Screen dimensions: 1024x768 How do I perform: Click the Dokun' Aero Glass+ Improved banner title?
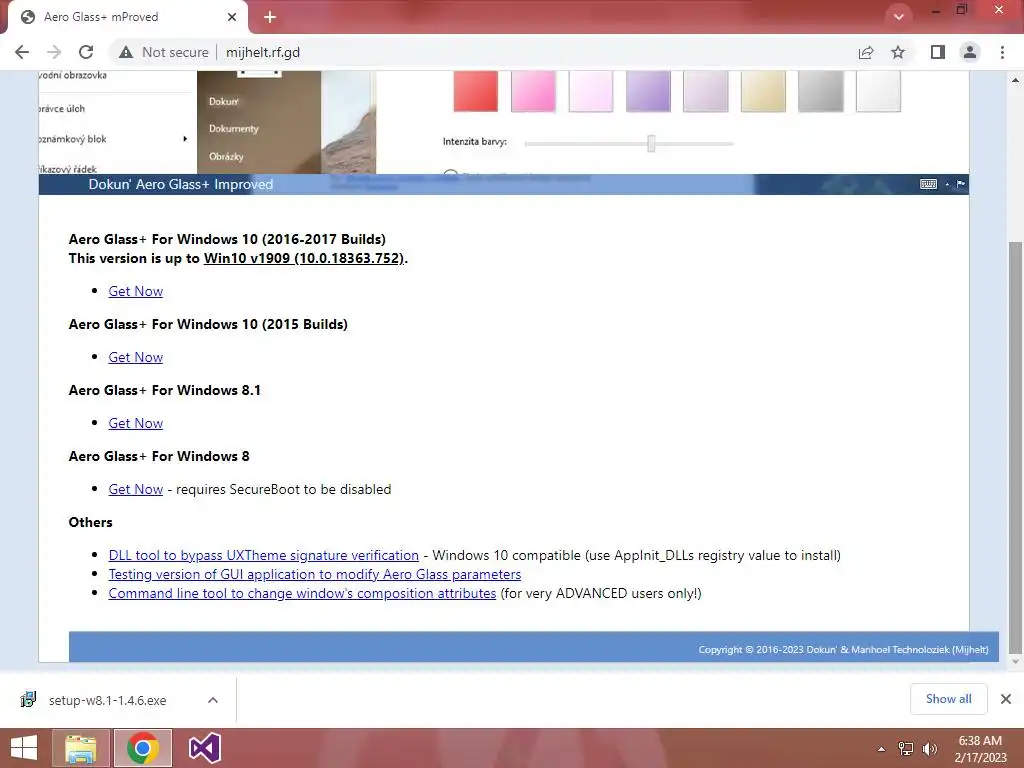(180, 184)
